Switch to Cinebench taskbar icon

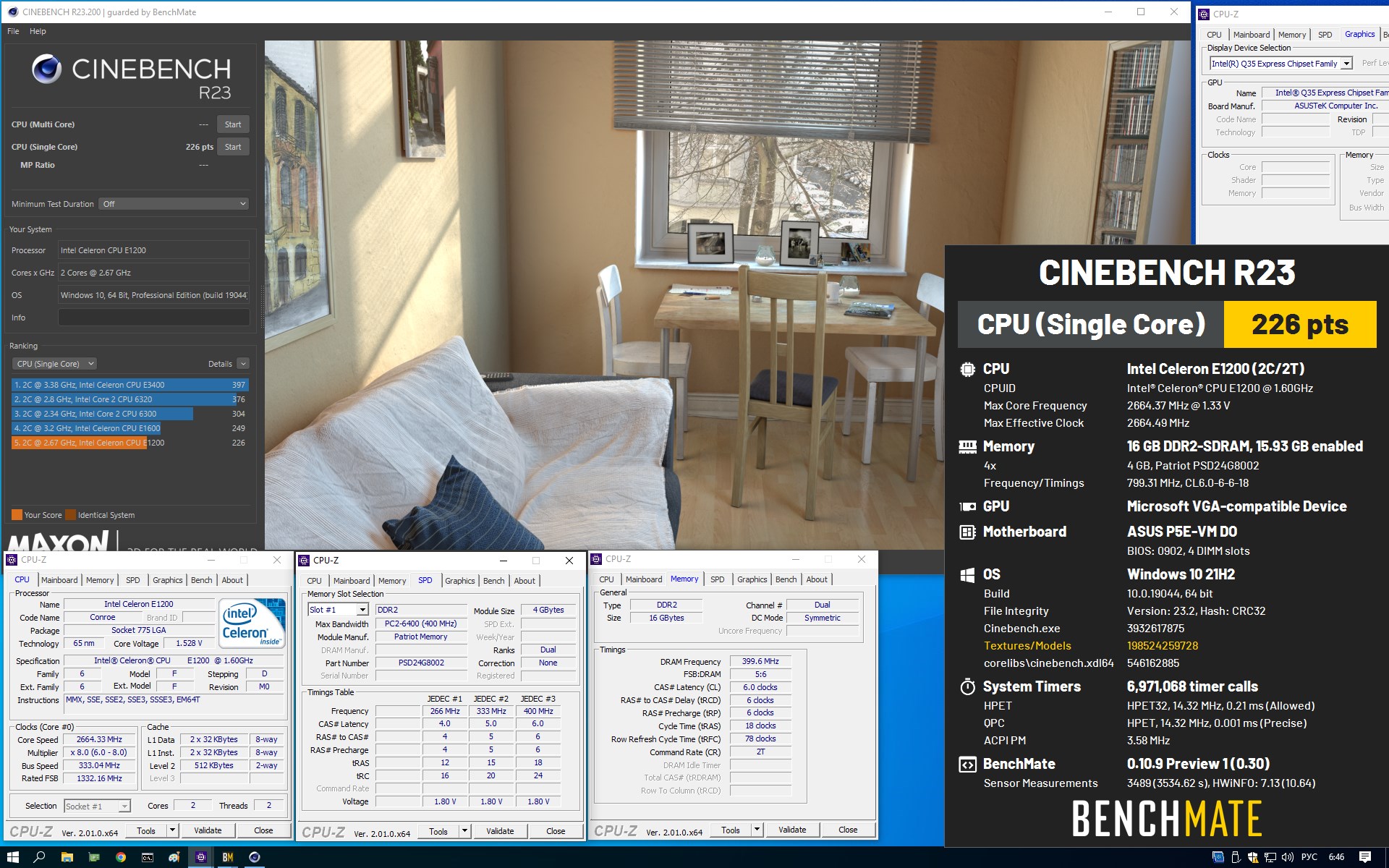[x=255, y=857]
